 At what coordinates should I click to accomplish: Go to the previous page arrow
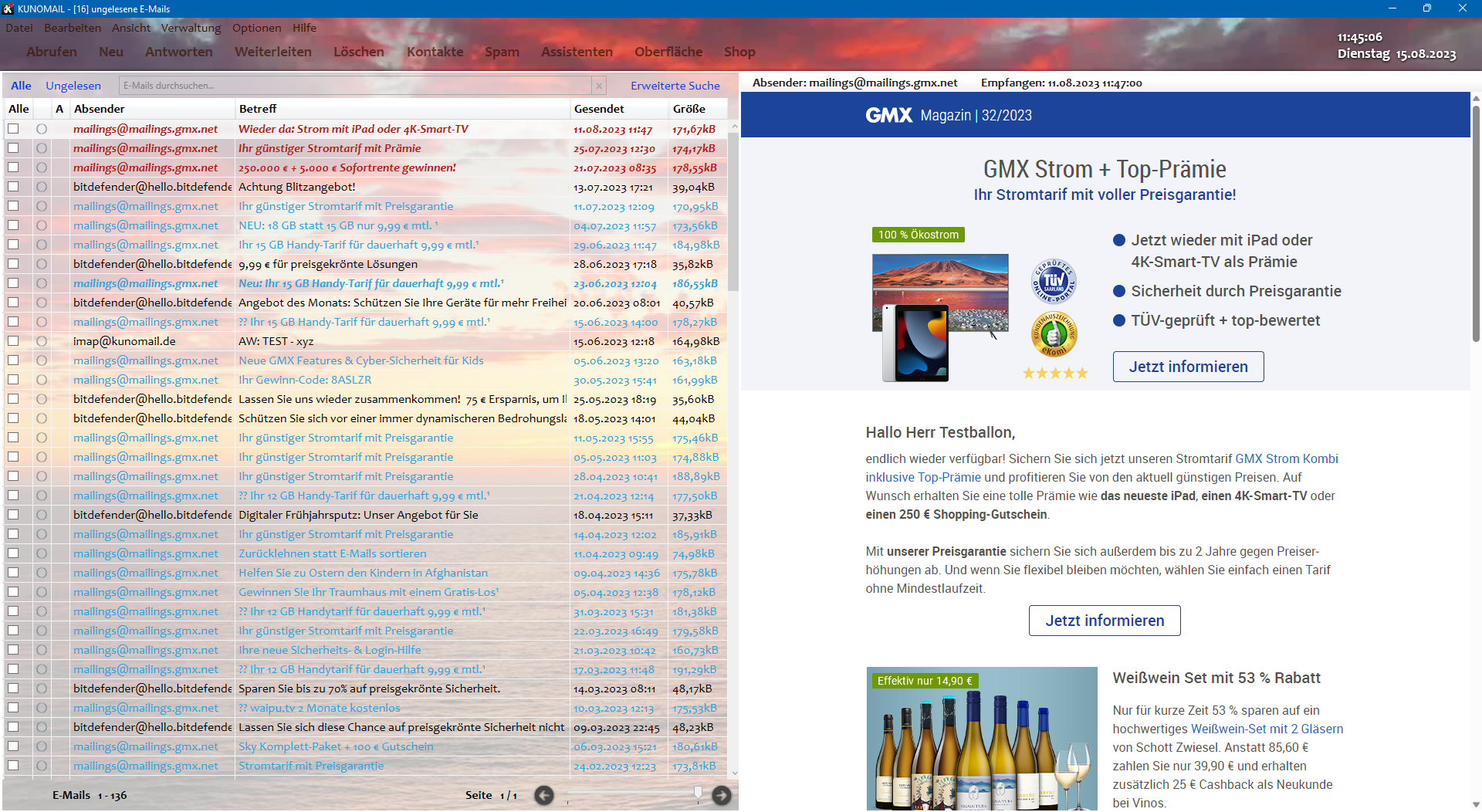pos(544,795)
